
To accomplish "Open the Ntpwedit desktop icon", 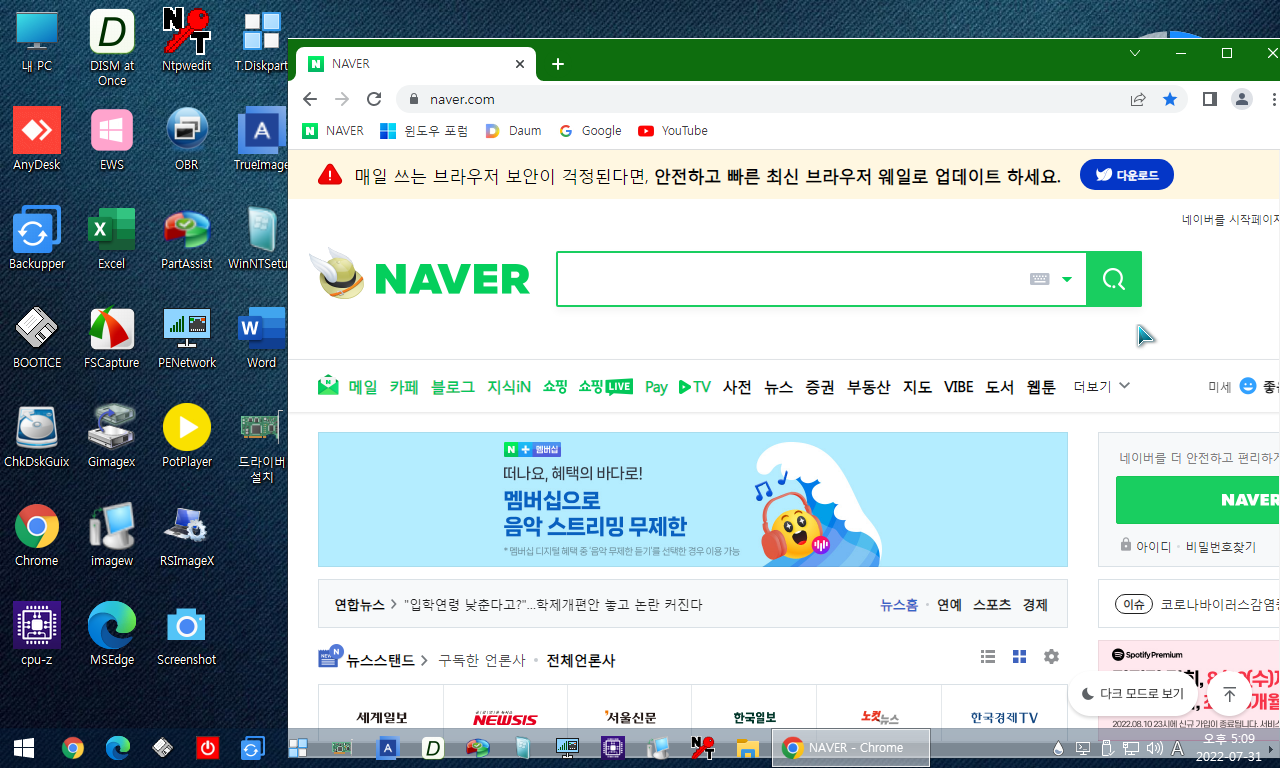I will tap(187, 39).
